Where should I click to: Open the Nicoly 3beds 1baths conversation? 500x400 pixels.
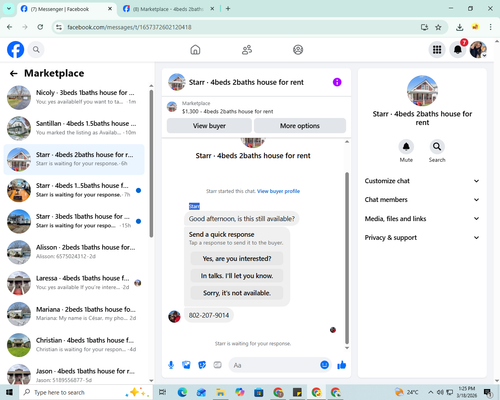click(74, 97)
